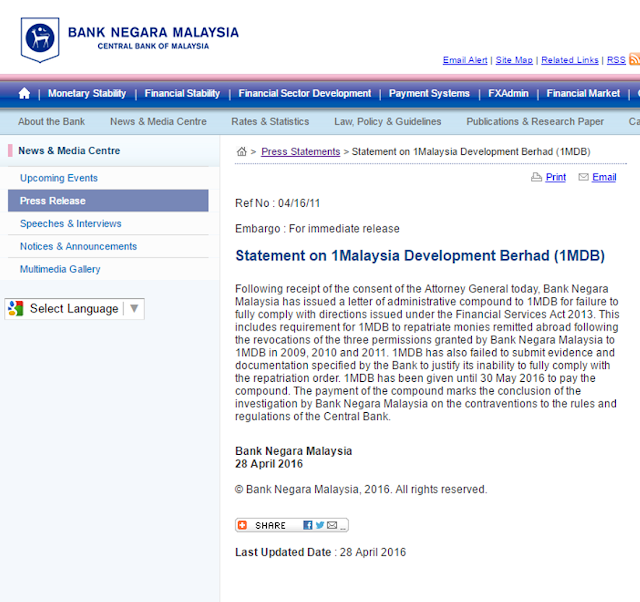640x602 pixels.
Task: Click the 28 April 2016 signature date
Action: pyautogui.click(x=269, y=464)
